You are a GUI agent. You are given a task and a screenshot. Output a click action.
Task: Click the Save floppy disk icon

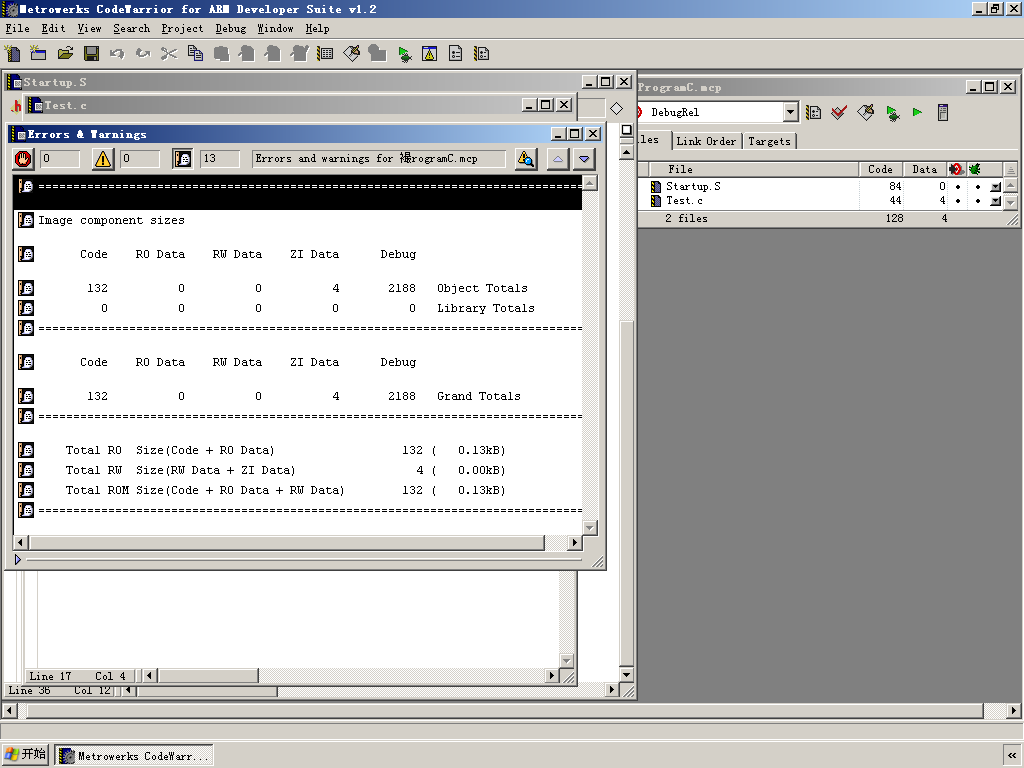pos(91,54)
